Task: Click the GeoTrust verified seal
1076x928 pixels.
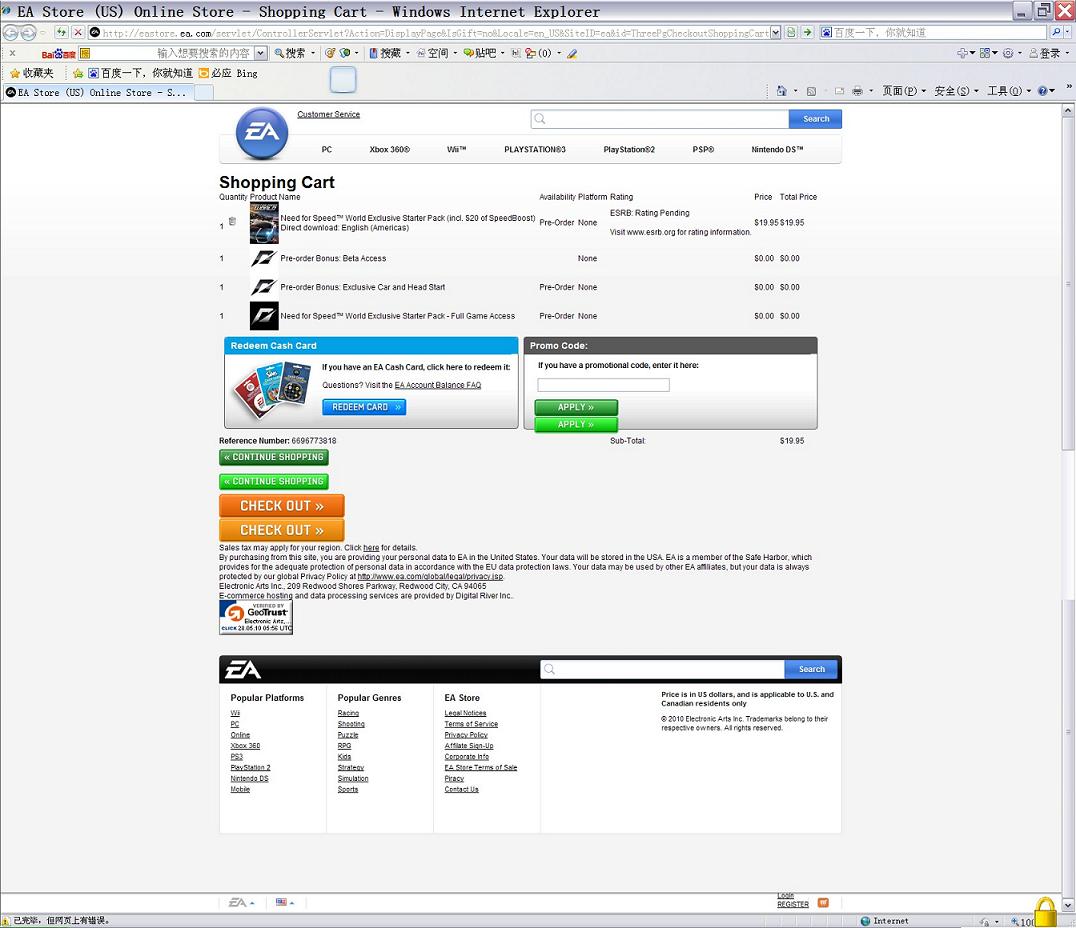Action: (x=256, y=617)
